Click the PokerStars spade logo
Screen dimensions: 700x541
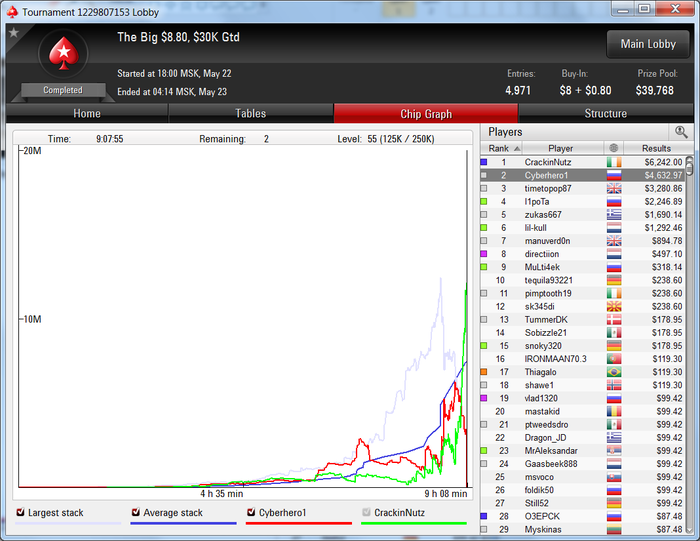pyautogui.click(x=63, y=54)
